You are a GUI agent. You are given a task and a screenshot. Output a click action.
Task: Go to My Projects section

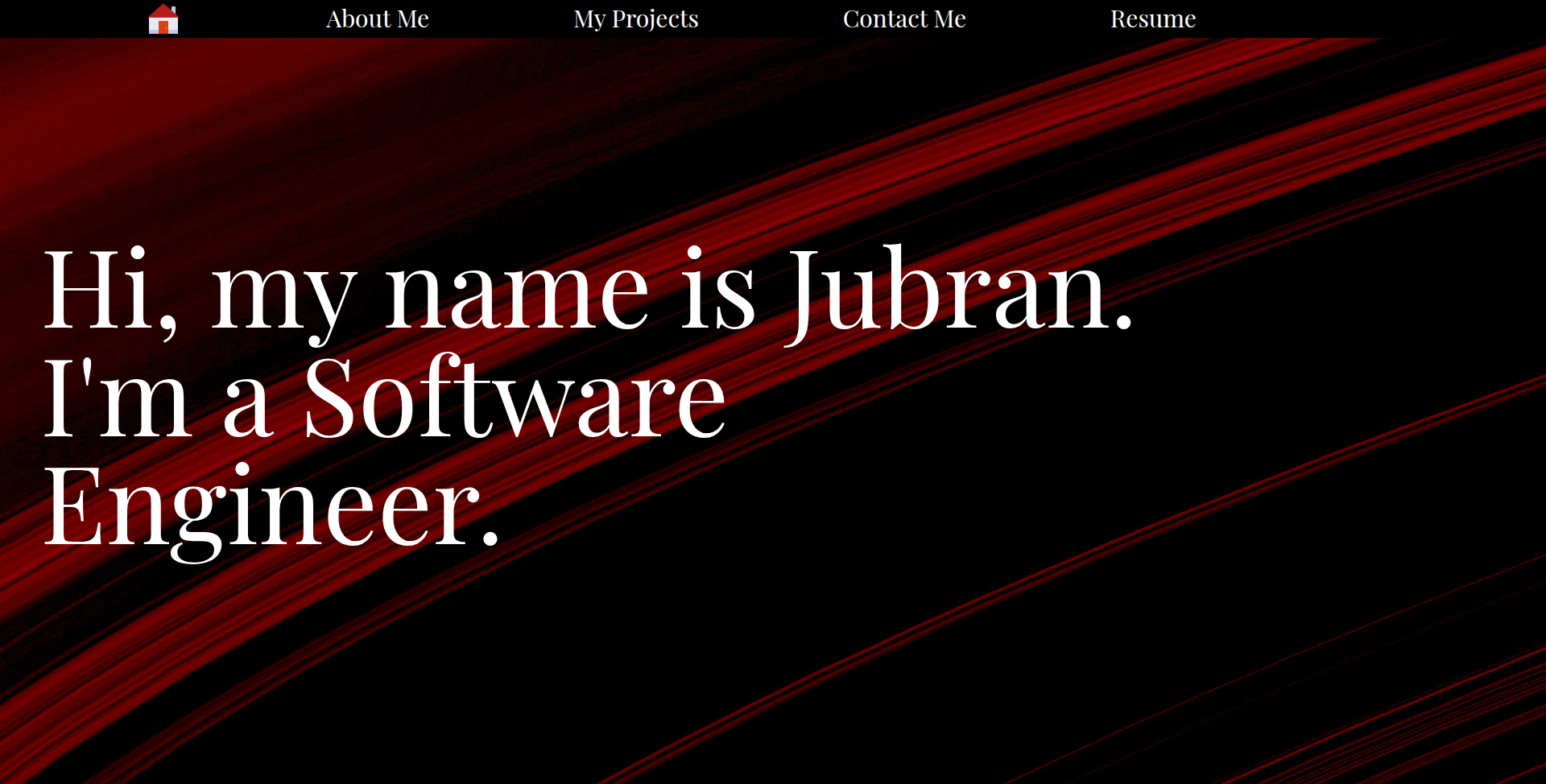click(636, 19)
